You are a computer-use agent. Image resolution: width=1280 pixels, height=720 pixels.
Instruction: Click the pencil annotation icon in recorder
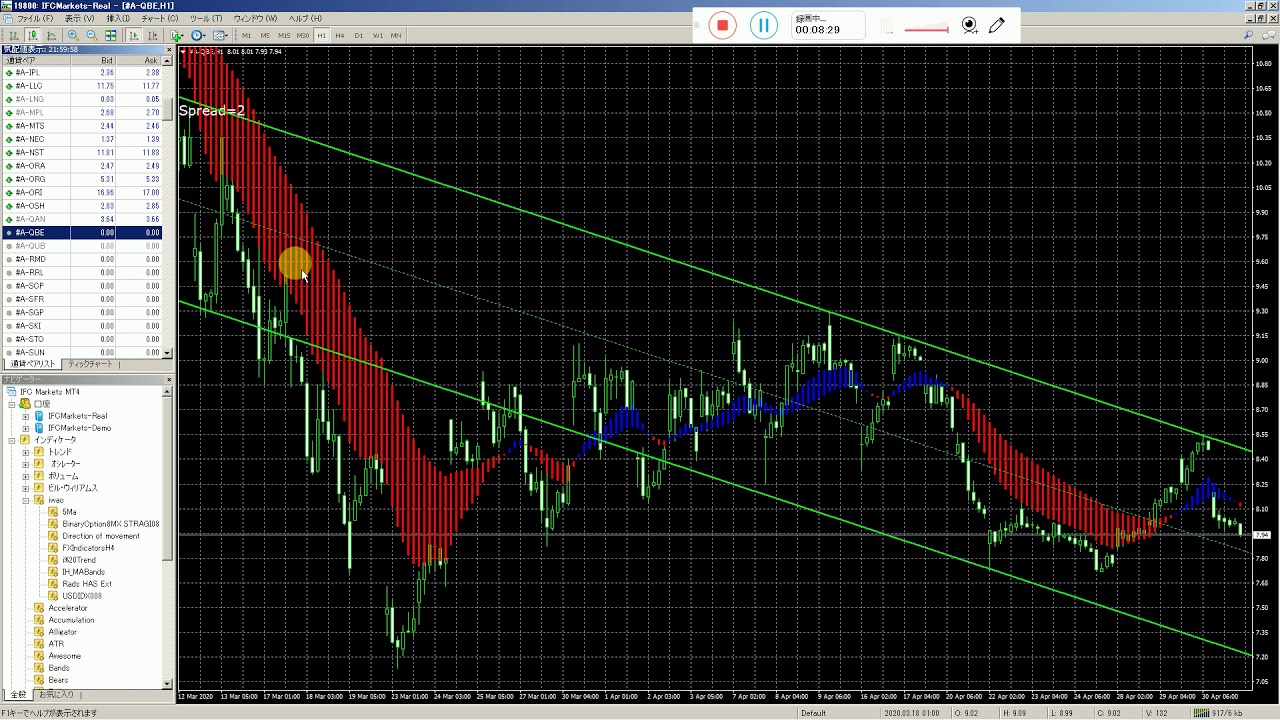pyautogui.click(x=996, y=26)
